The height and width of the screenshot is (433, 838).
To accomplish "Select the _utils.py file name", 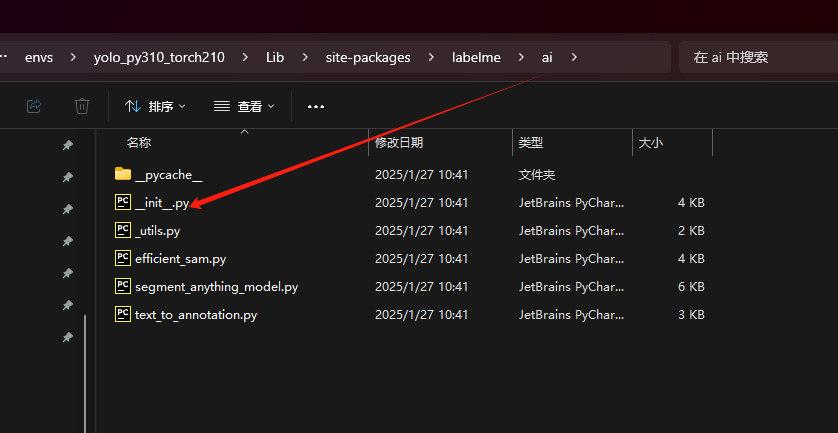I will (x=158, y=231).
